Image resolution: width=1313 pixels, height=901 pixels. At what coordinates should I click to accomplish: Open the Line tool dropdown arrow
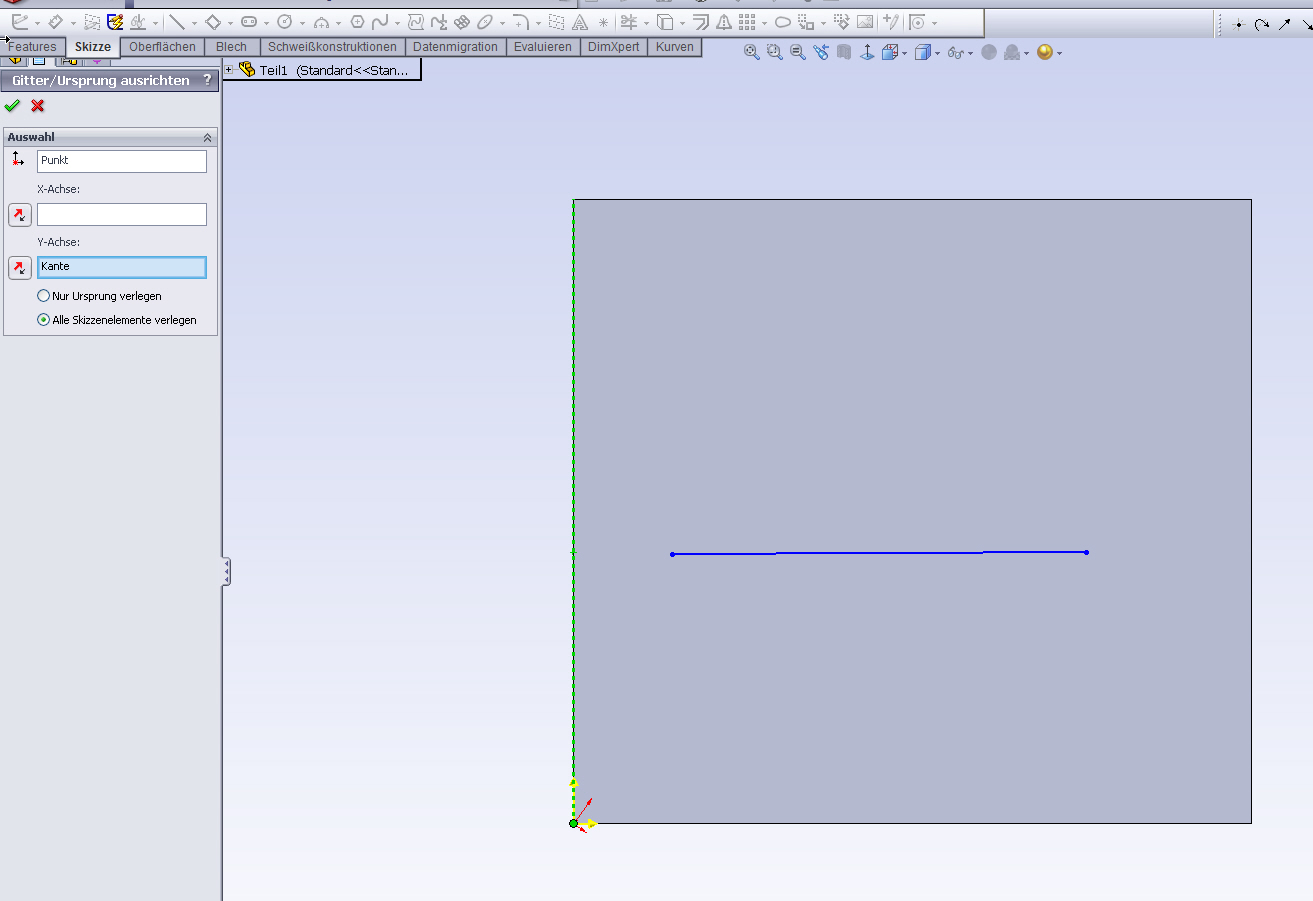pos(194,23)
